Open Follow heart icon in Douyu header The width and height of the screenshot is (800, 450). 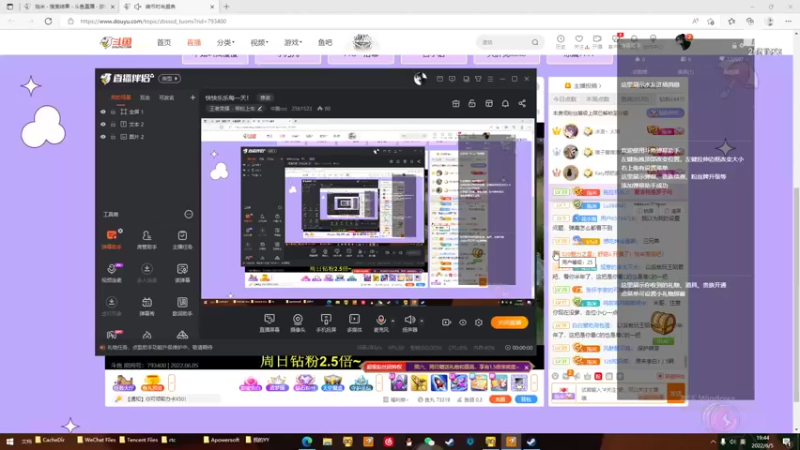point(579,42)
